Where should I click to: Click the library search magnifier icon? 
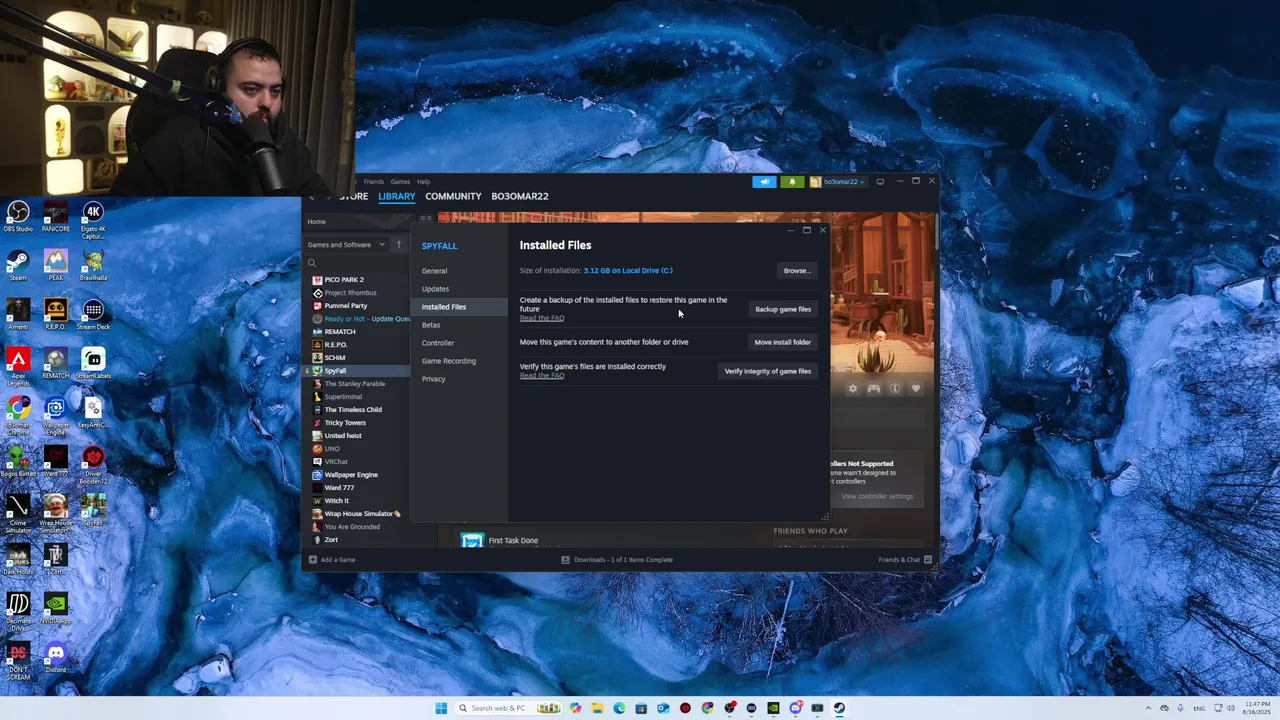pyautogui.click(x=313, y=263)
